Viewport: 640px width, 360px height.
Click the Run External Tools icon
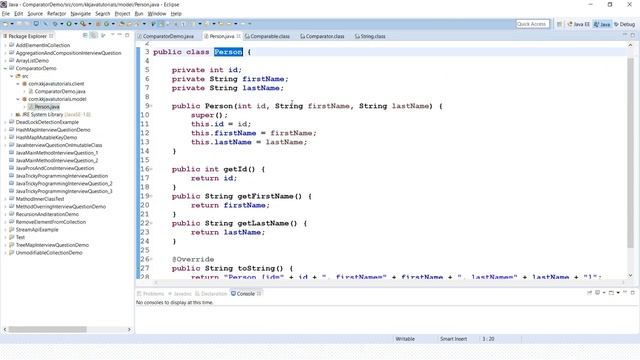coord(83,24)
